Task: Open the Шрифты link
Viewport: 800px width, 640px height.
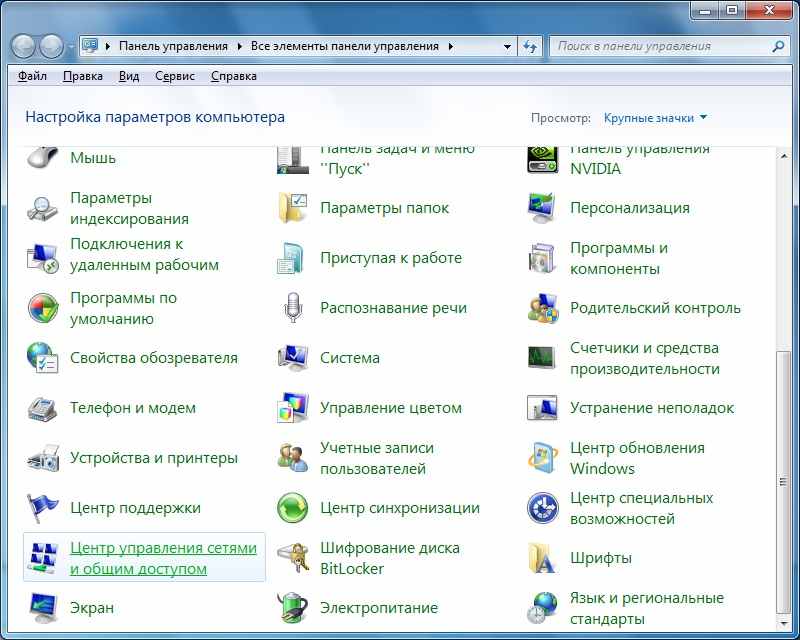Action: point(601,558)
